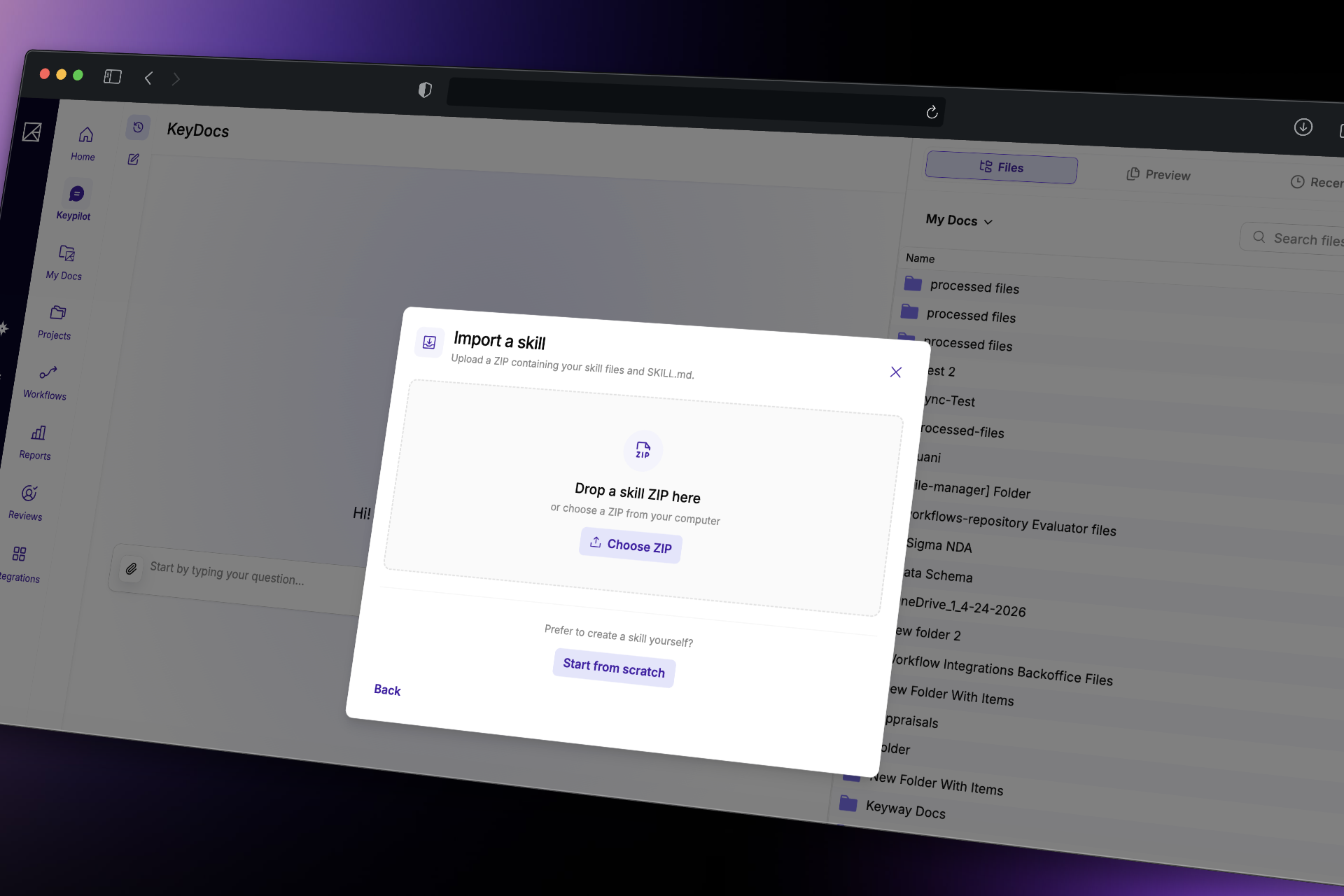The image size is (1344, 896).
Task: Open Workflow Integrations Backoffice Files row
Action: point(1002,670)
